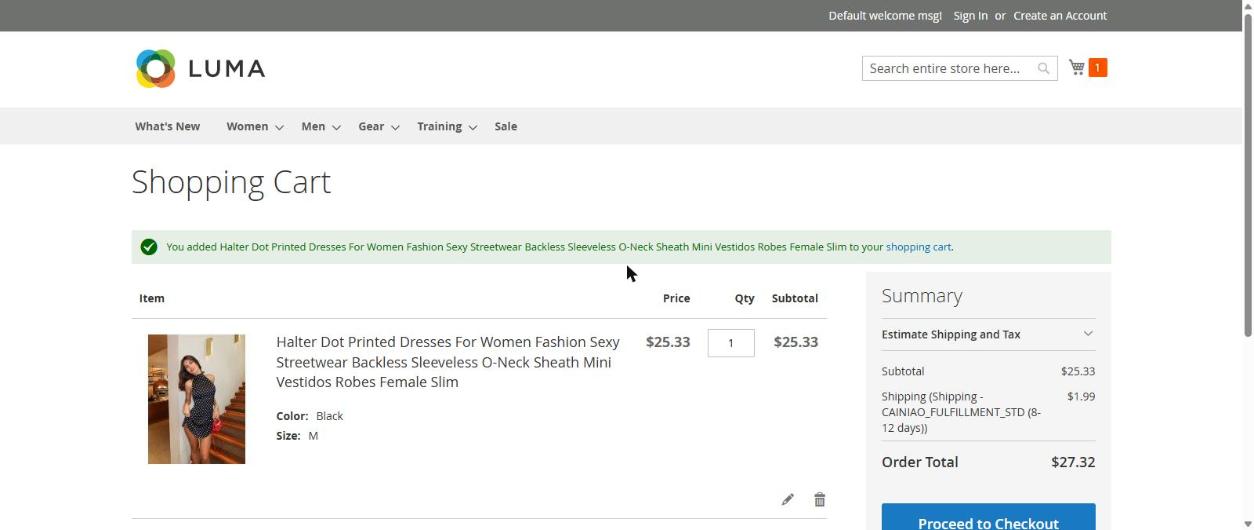Remove item using trash icon

tap(820, 499)
